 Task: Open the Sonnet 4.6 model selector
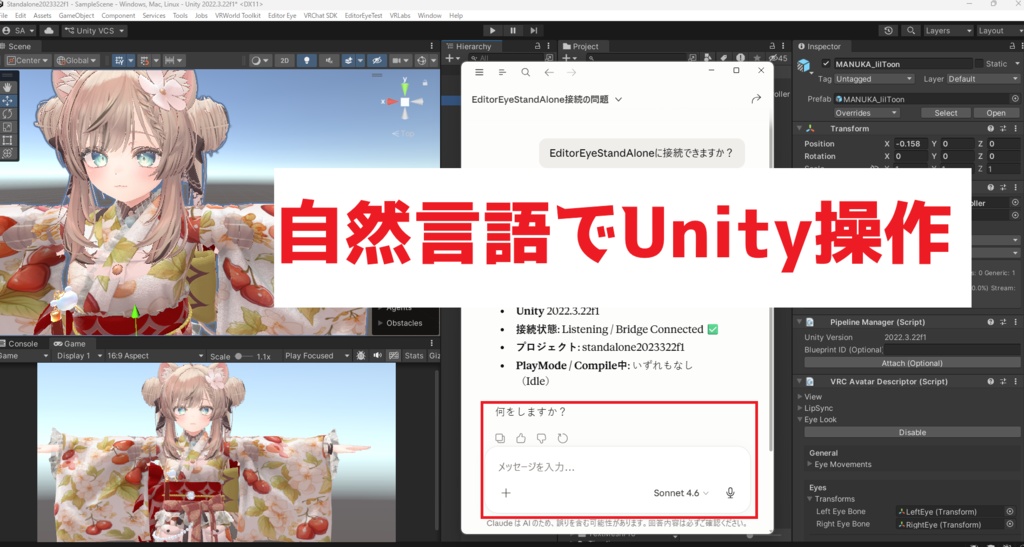point(681,493)
